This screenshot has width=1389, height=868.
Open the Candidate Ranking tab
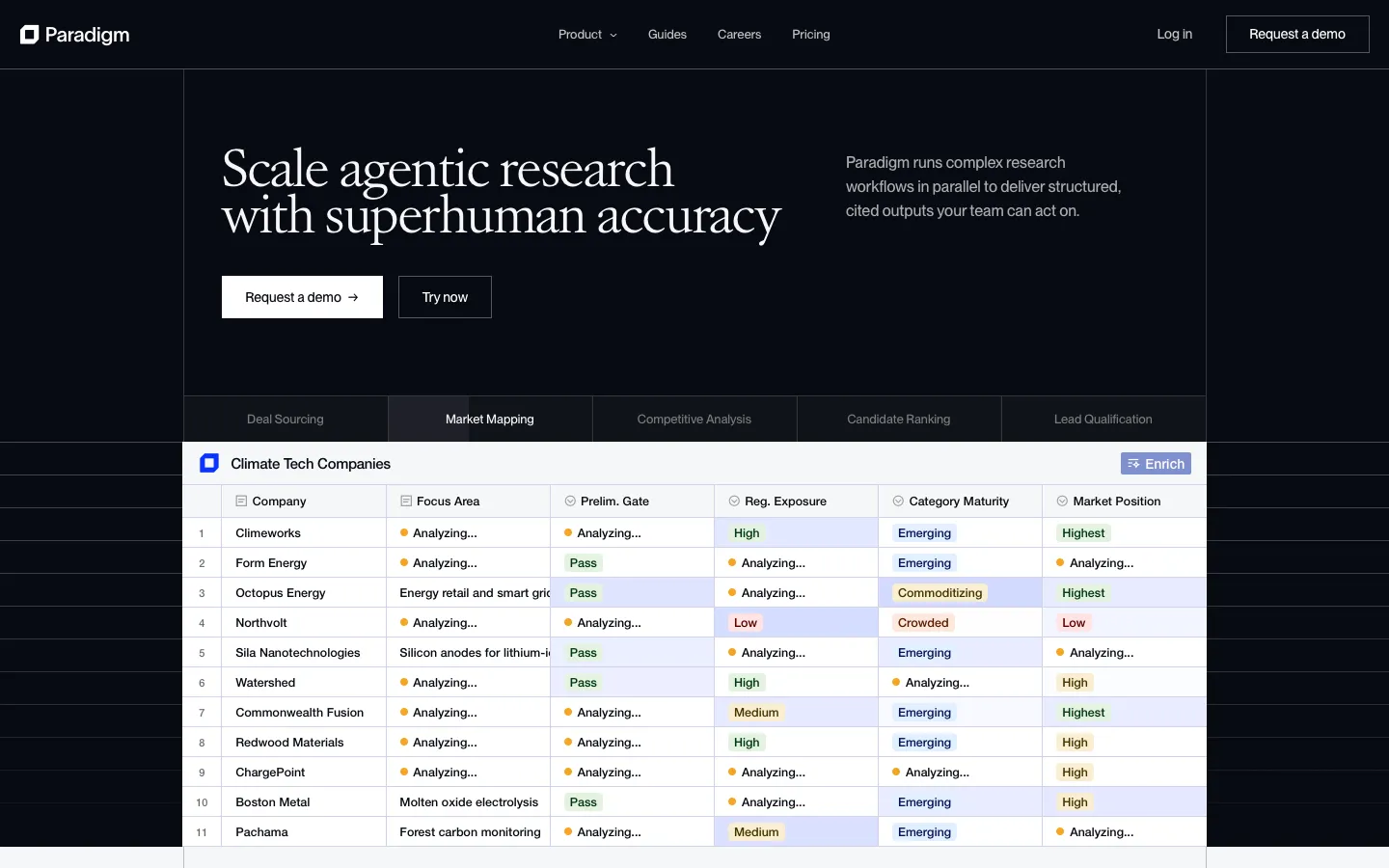[x=899, y=420]
